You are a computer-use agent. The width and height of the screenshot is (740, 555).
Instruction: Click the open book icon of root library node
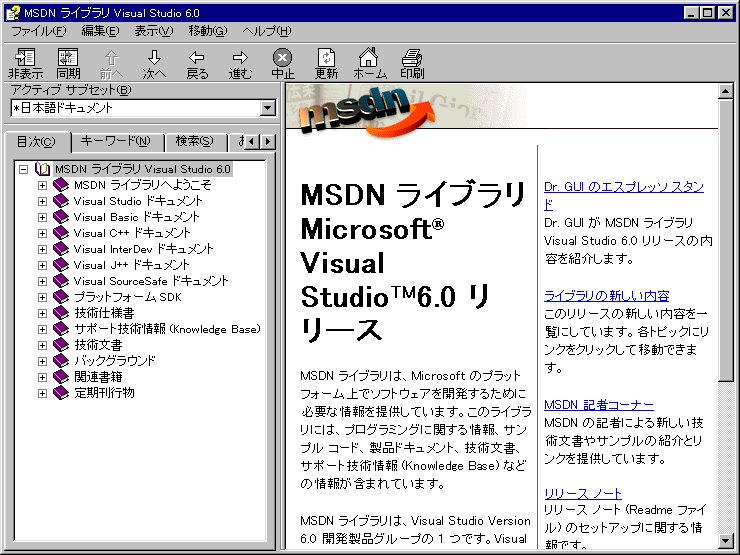(x=42, y=169)
